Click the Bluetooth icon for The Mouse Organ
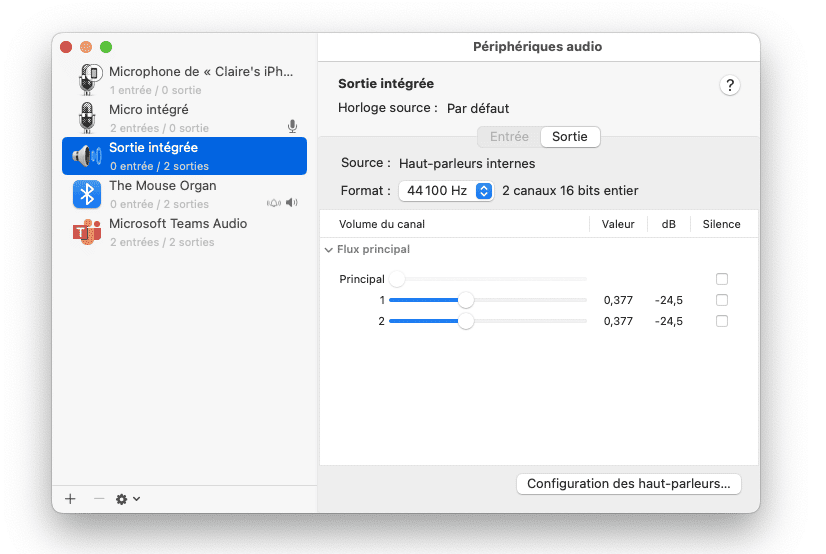 88,194
